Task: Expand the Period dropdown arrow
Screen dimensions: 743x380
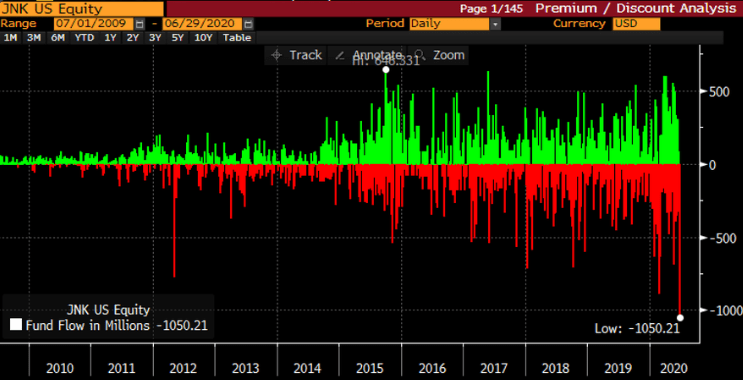Action: [x=495, y=24]
